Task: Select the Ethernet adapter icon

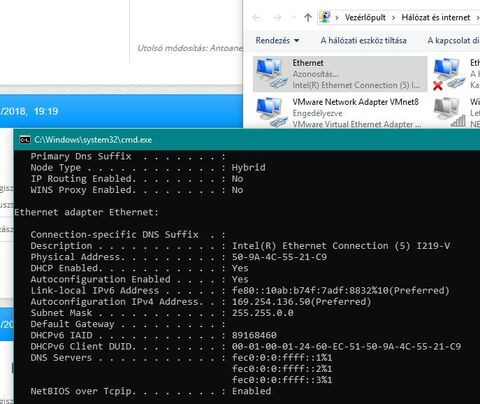Action: (x=272, y=74)
